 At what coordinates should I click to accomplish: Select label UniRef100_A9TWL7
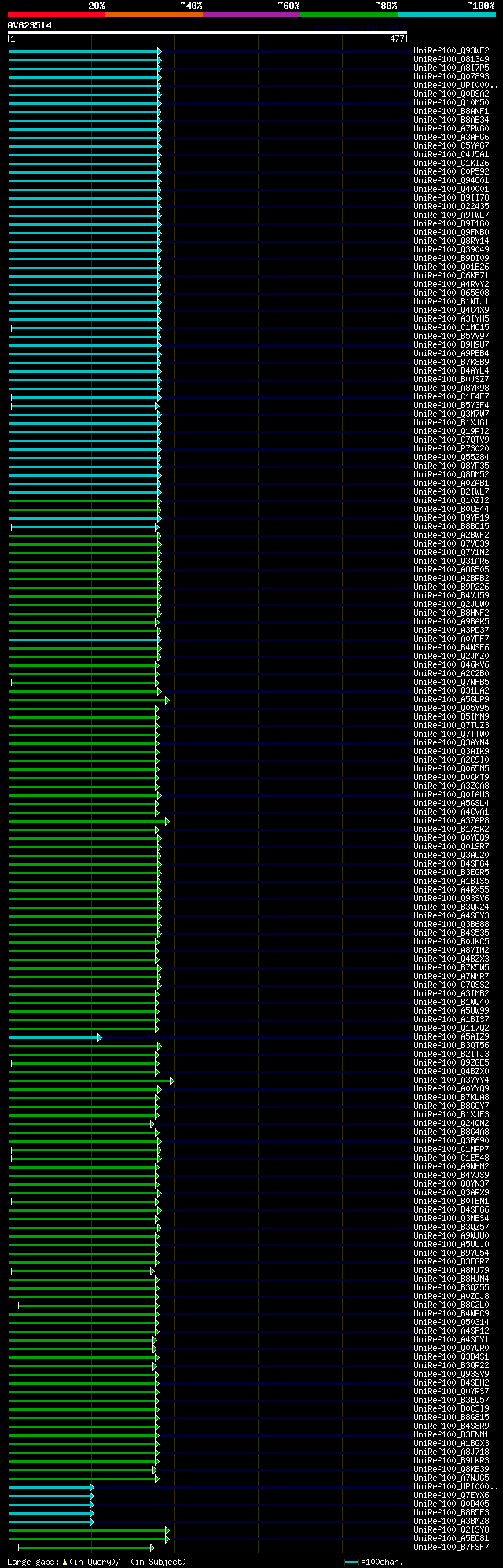pos(451,215)
